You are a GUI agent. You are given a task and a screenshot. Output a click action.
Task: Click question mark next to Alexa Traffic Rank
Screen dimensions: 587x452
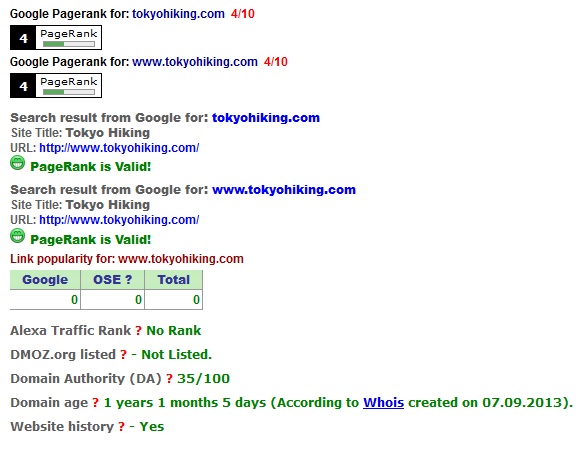click(x=138, y=331)
